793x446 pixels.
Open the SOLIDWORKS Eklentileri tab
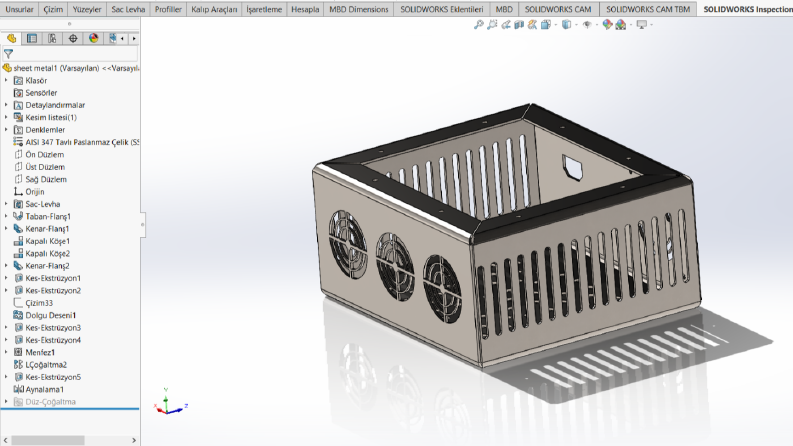(442, 9)
